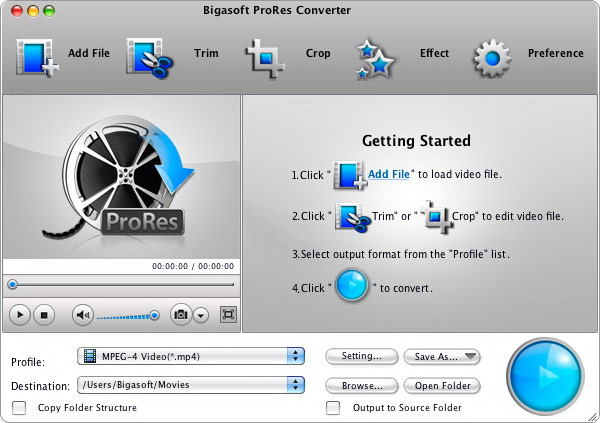Click the 00:00:00 / 00:00:00 time display
The height and width of the screenshot is (423, 600).
(x=193, y=266)
